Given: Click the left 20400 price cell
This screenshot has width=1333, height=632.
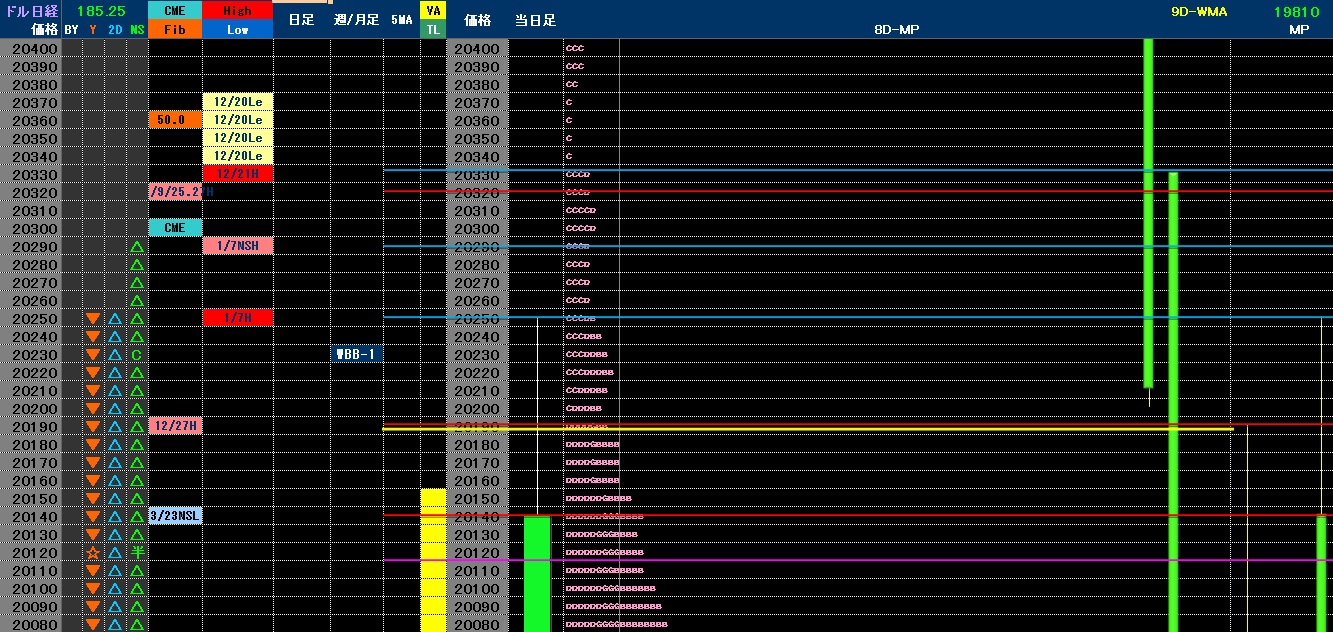Looking at the screenshot, I should [31, 49].
